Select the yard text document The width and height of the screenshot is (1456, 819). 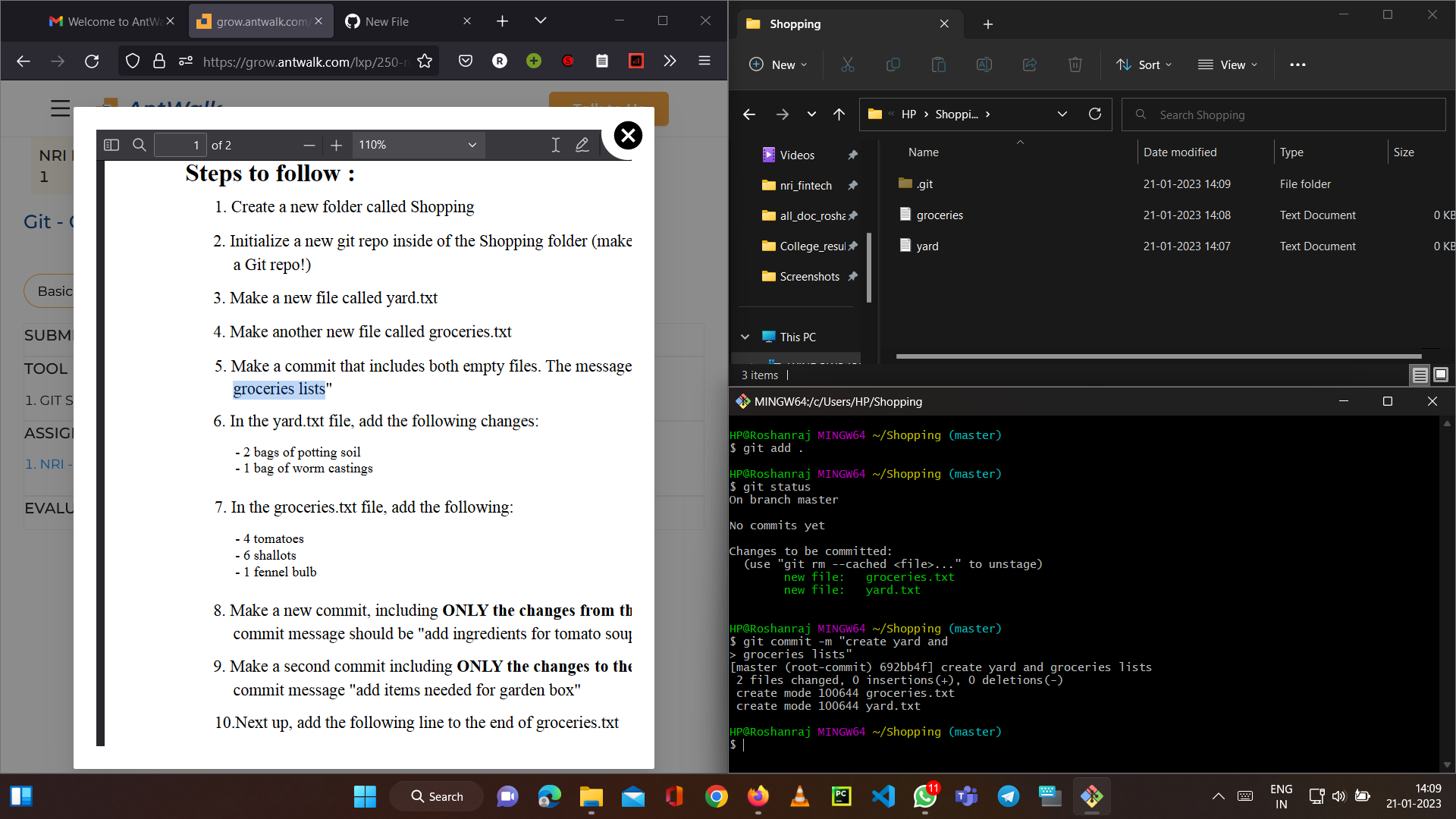927,246
